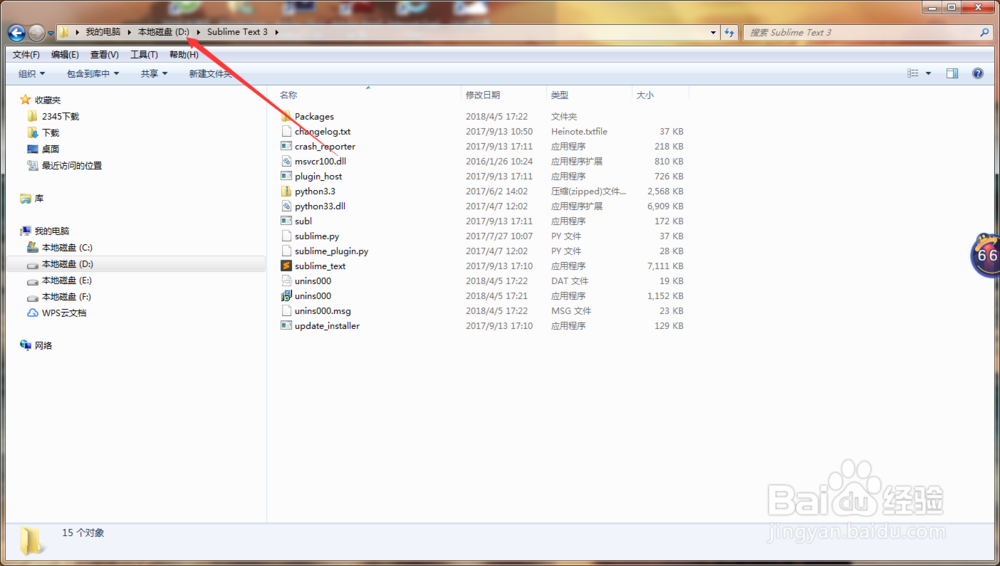This screenshot has width=1000, height=566.
Task: Select 本地磁盘 (E:) in navigation pane
Action: click(x=66, y=280)
